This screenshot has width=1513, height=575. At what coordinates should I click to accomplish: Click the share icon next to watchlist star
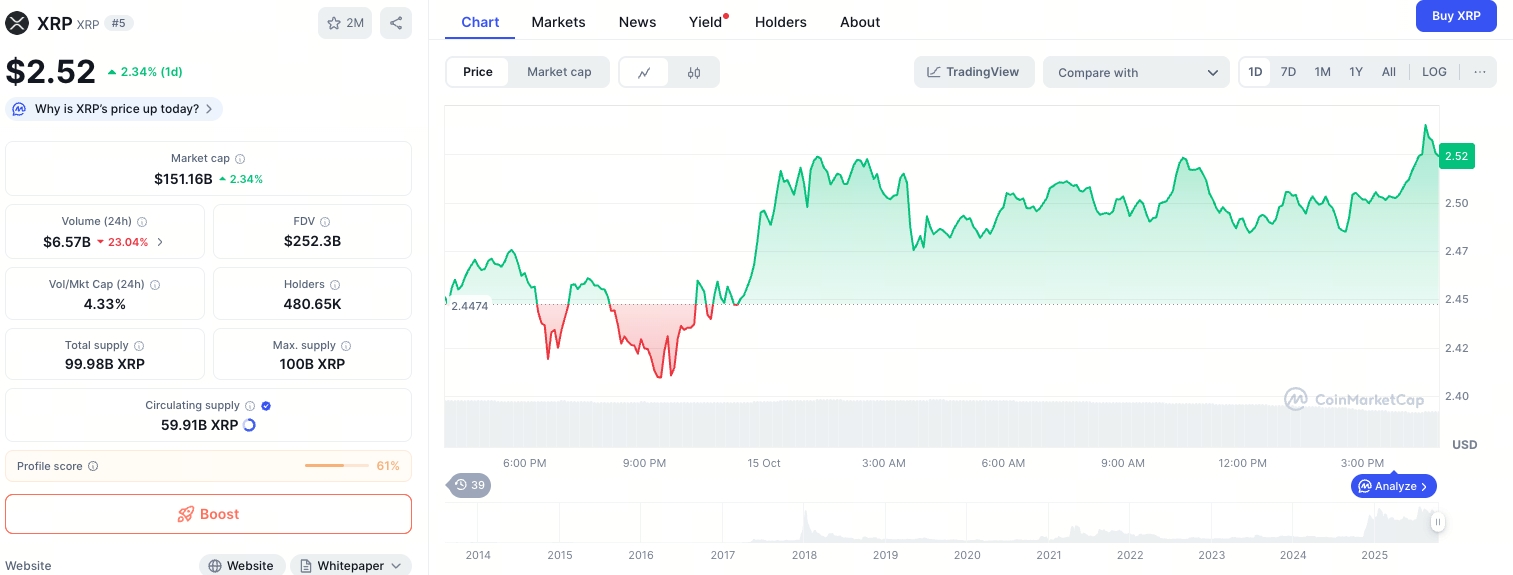[396, 23]
